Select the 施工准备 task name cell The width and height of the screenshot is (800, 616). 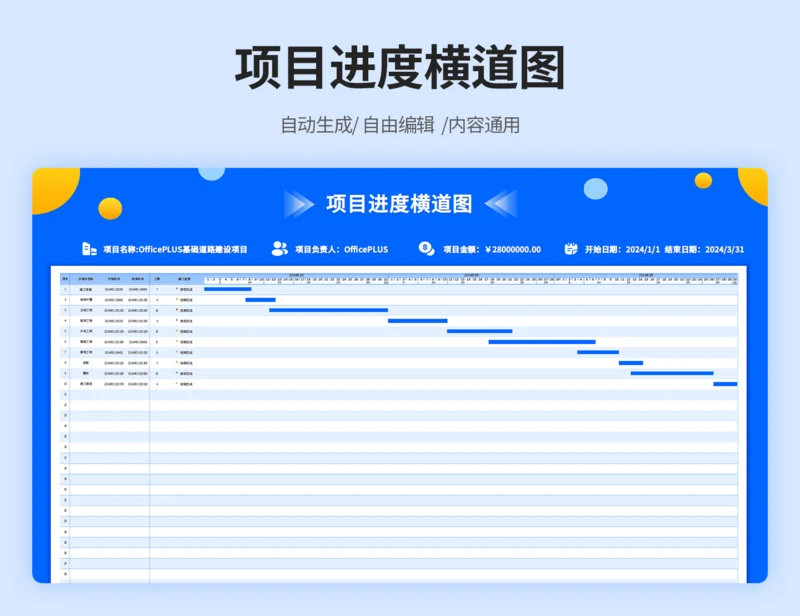pos(86,289)
